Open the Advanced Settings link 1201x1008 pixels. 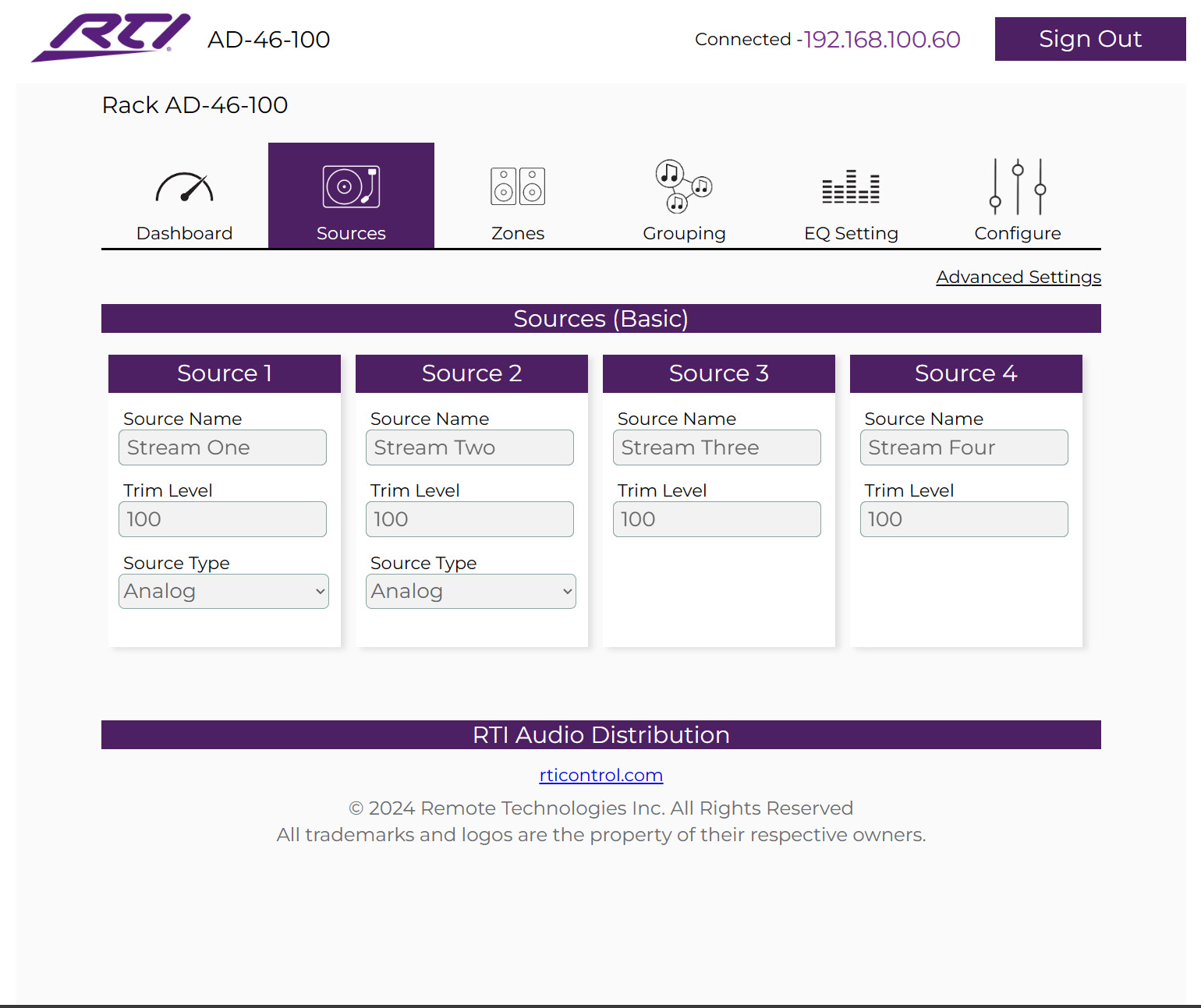tap(1019, 277)
